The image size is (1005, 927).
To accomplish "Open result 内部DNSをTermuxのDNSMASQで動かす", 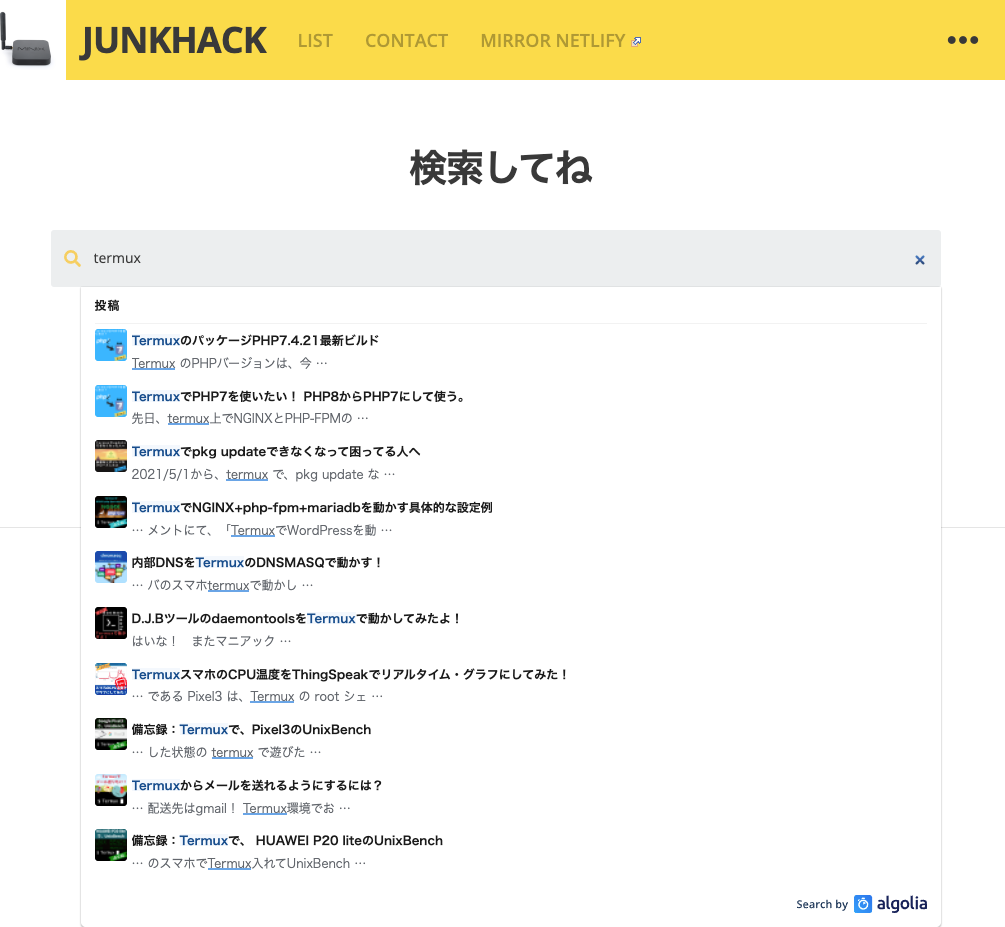I will pos(257,562).
